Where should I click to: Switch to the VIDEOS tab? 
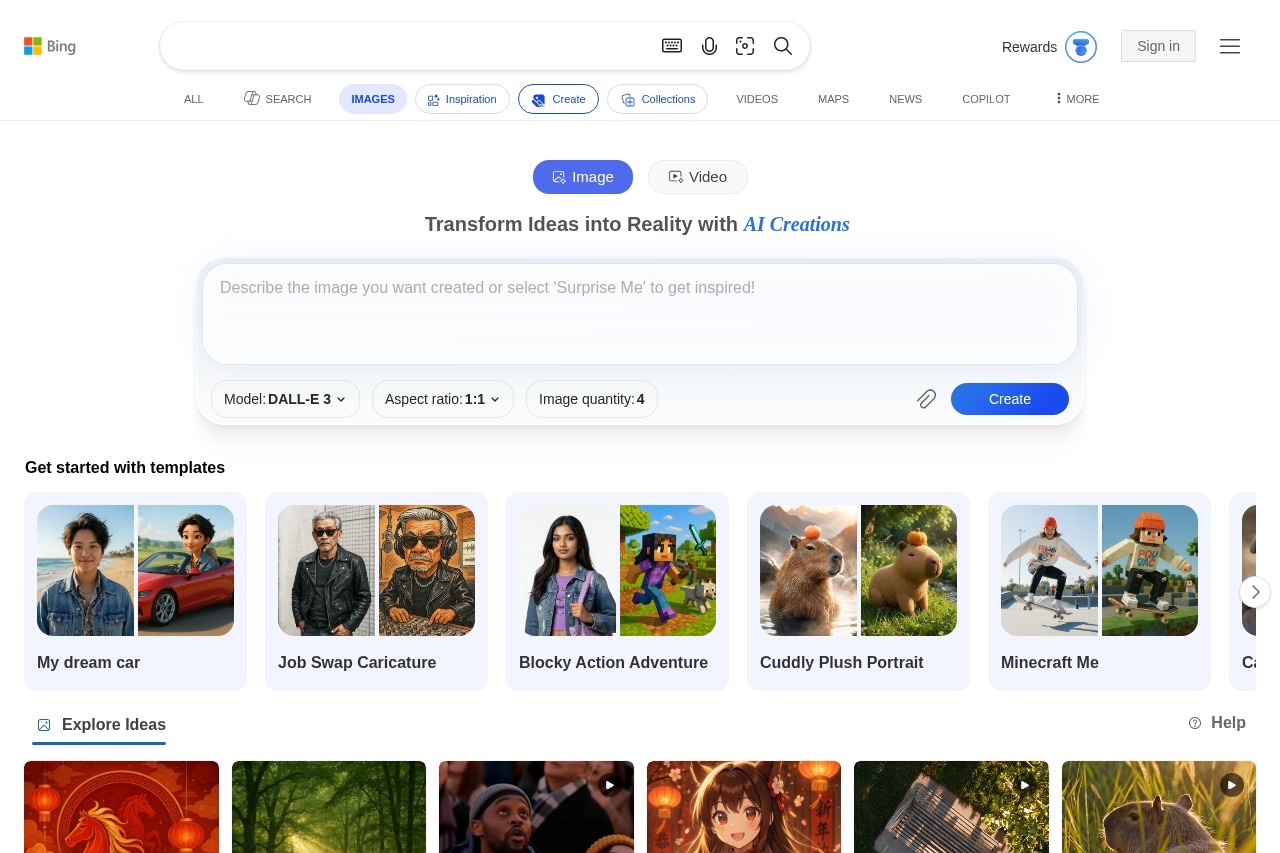pyautogui.click(x=757, y=99)
